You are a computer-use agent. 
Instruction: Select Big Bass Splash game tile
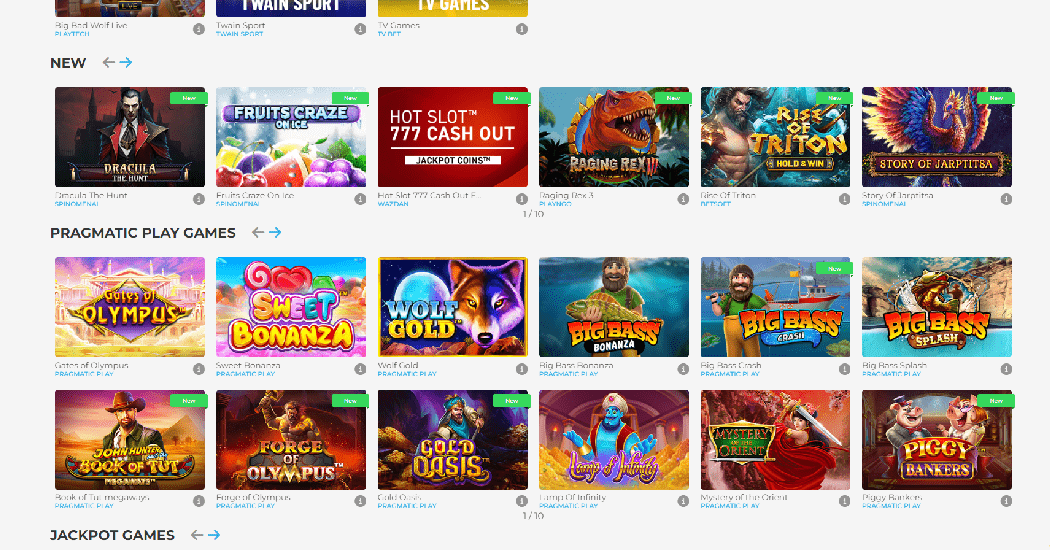[937, 307]
